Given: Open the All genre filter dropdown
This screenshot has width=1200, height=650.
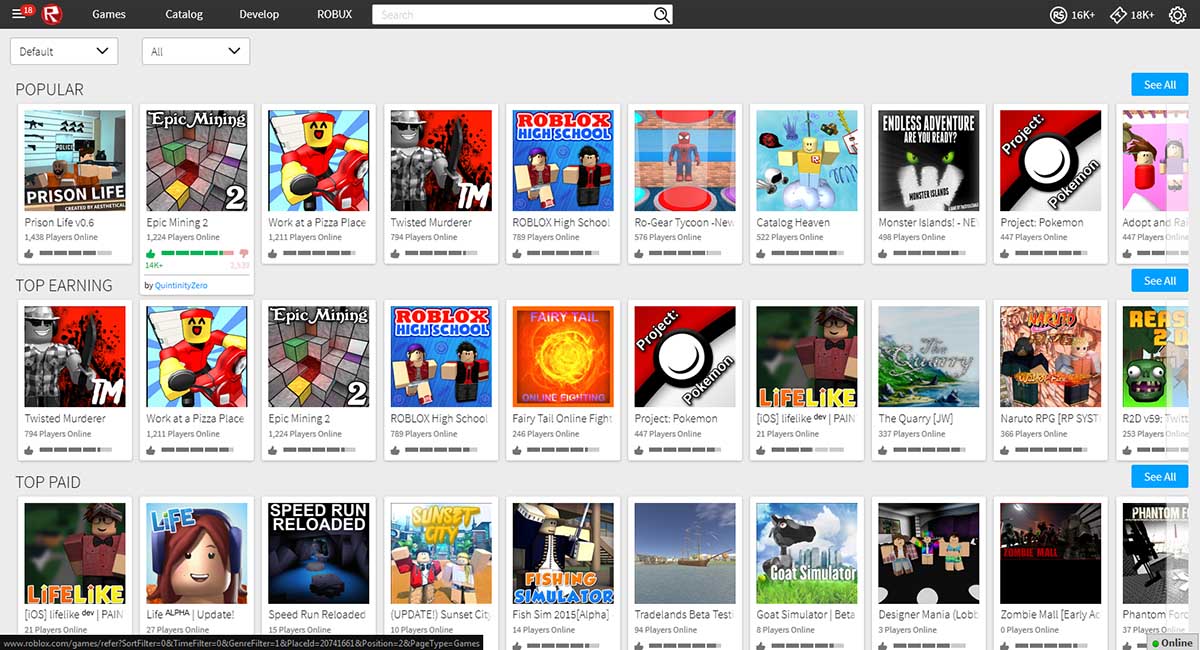Looking at the screenshot, I should point(196,51).
